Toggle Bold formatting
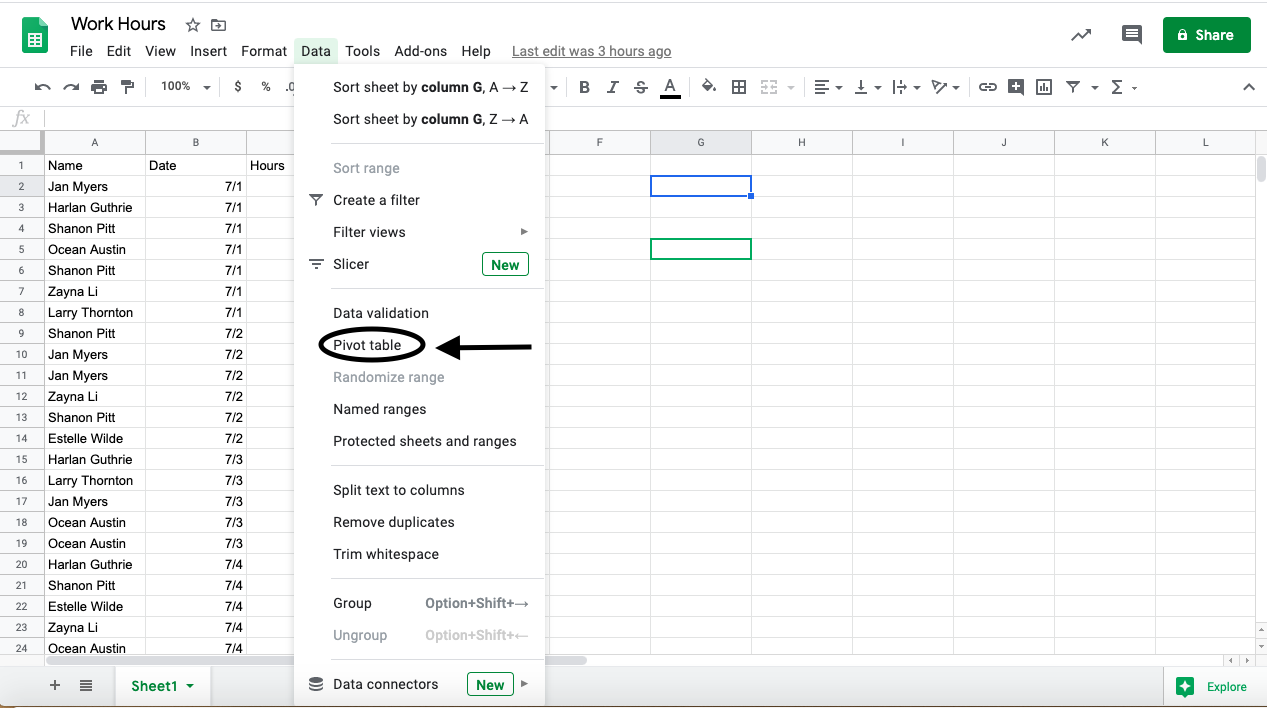This screenshot has width=1267, height=708. [x=584, y=87]
